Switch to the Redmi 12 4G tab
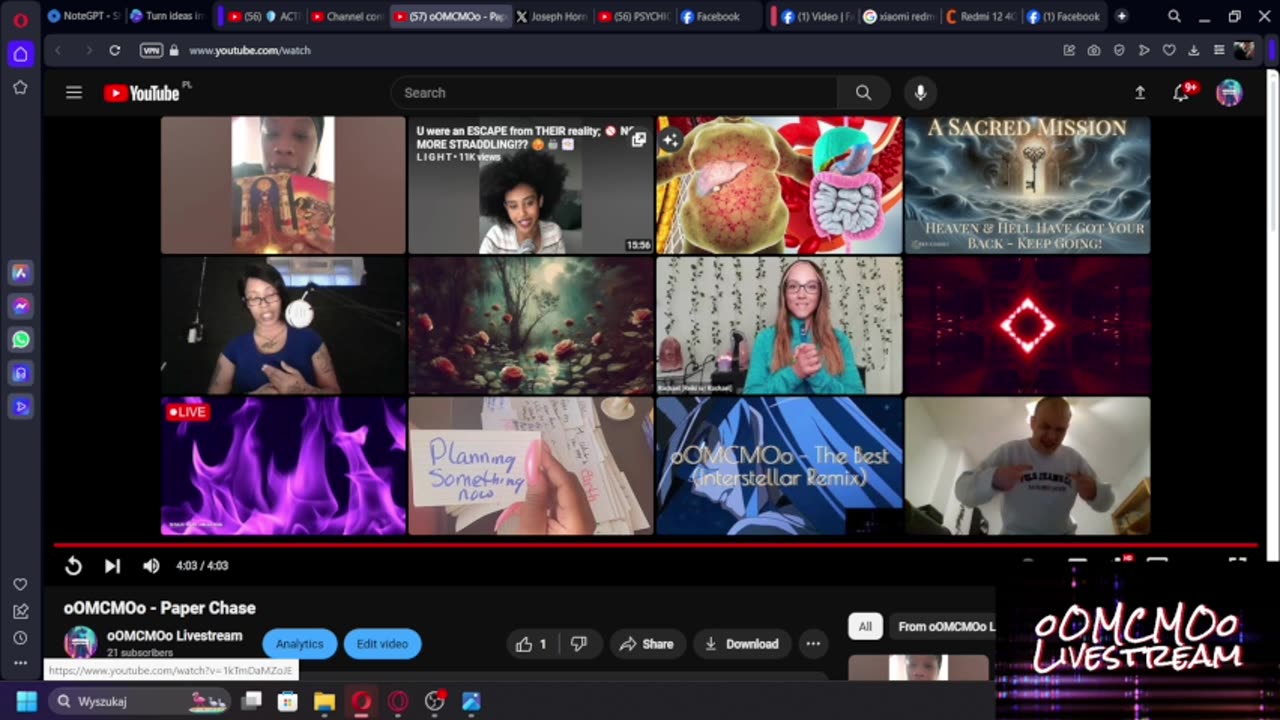Viewport: 1280px width, 720px height. coord(981,16)
